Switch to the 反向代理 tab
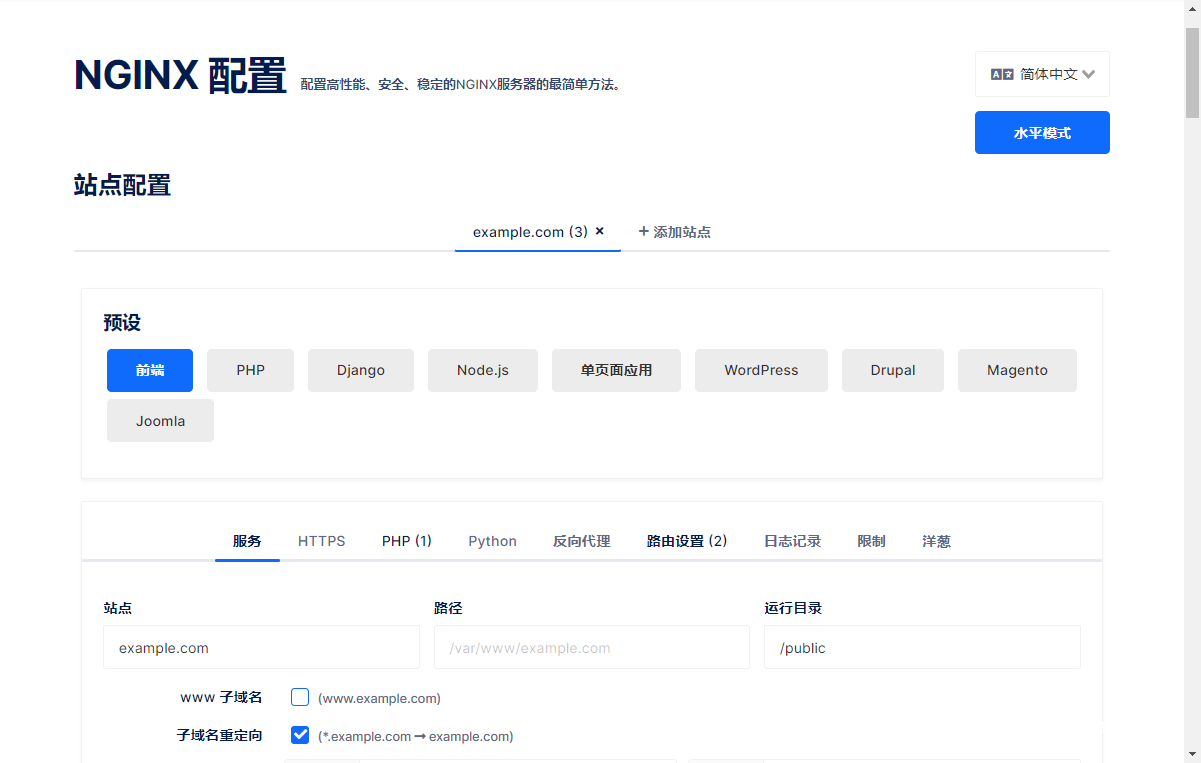 (x=581, y=541)
